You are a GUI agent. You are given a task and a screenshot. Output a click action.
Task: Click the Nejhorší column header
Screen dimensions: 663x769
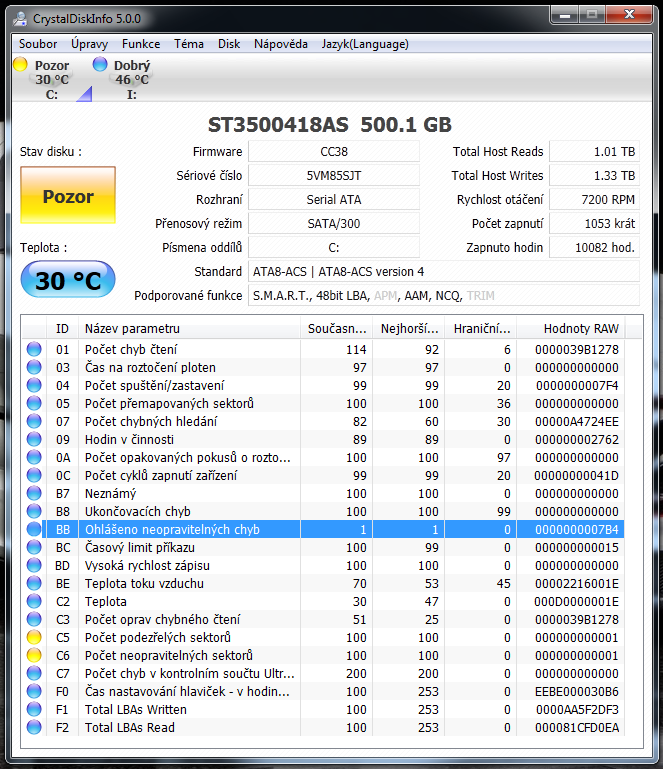408,329
